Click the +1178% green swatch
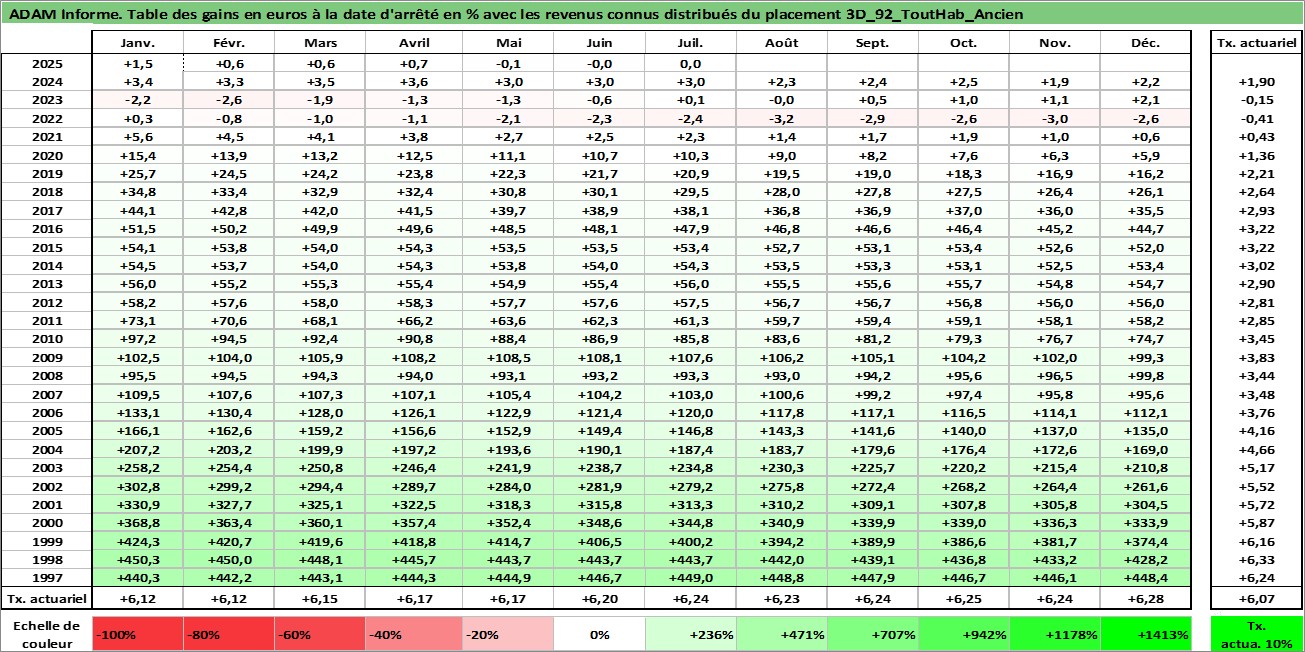Image resolution: width=1305 pixels, height=652 pixels. 1055,634
